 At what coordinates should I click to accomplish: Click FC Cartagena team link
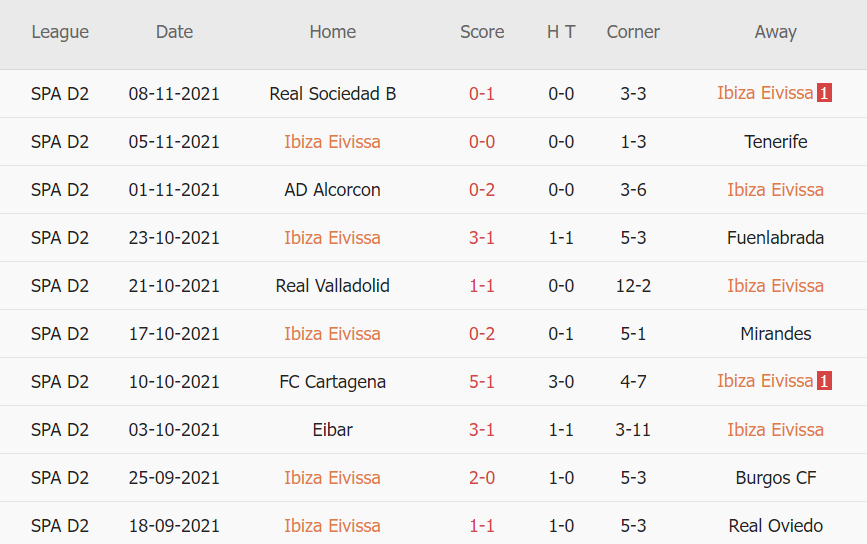click(333, 382)
